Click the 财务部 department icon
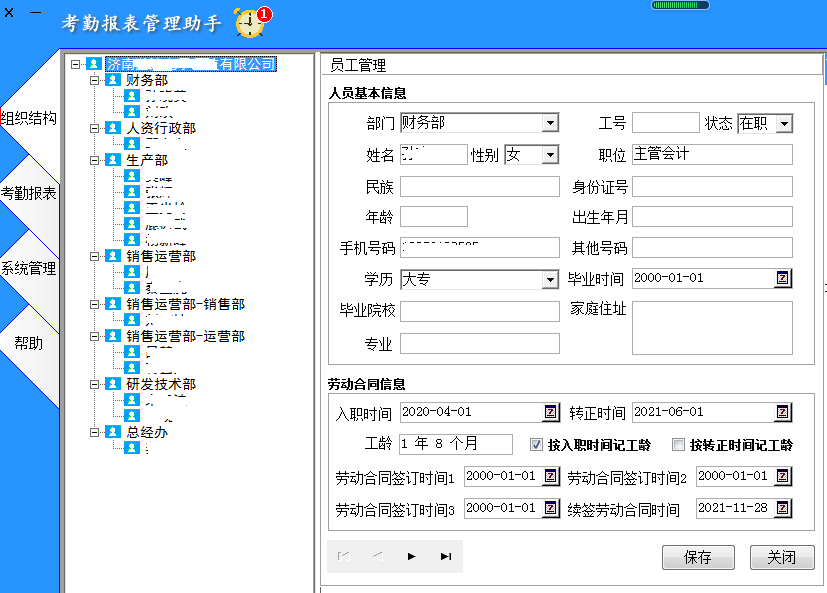 pyautogui.click(x=113, y=80)
